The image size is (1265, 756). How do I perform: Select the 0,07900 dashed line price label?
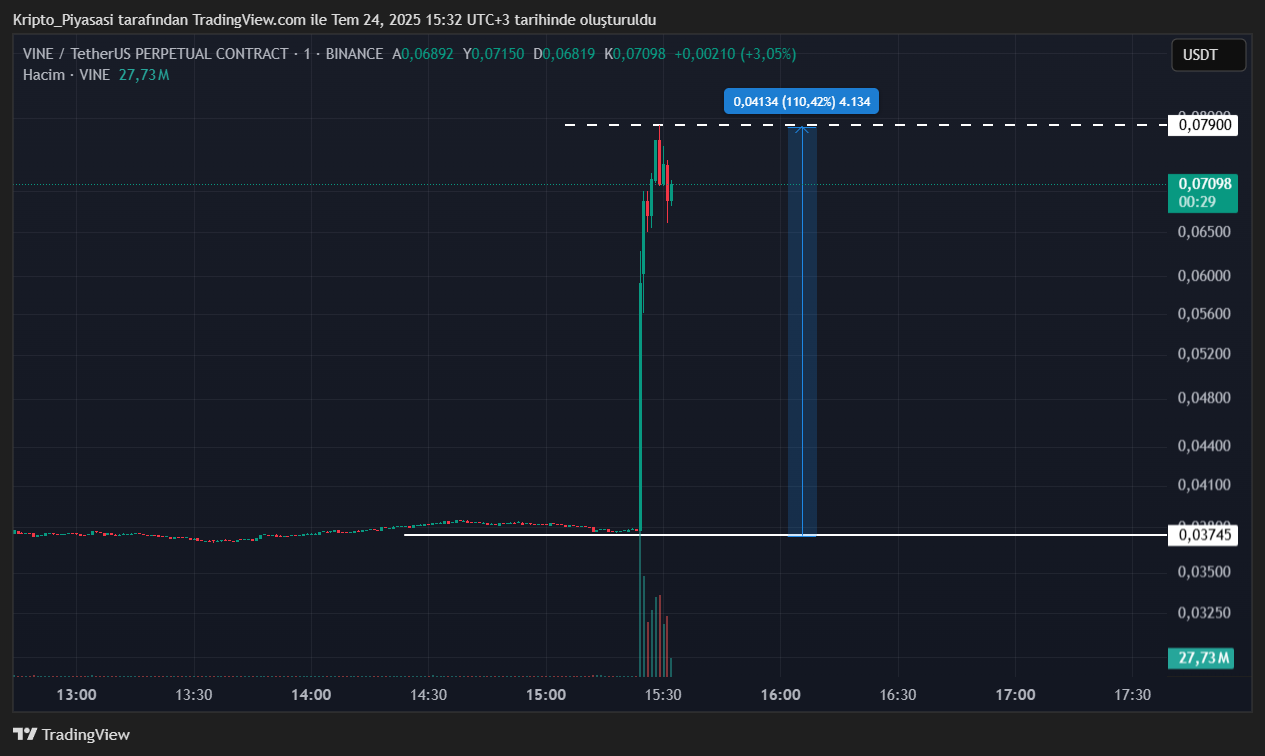coord(1203,125)
